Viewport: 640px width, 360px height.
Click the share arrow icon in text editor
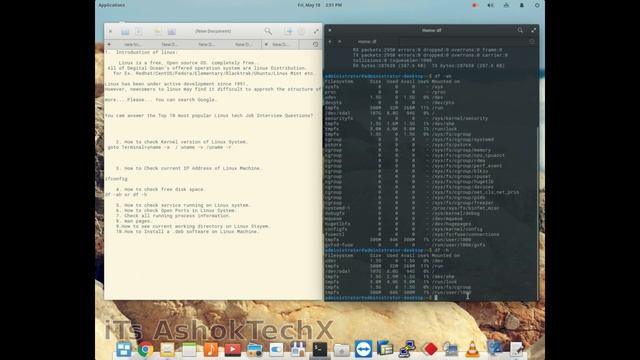[288, 31]
